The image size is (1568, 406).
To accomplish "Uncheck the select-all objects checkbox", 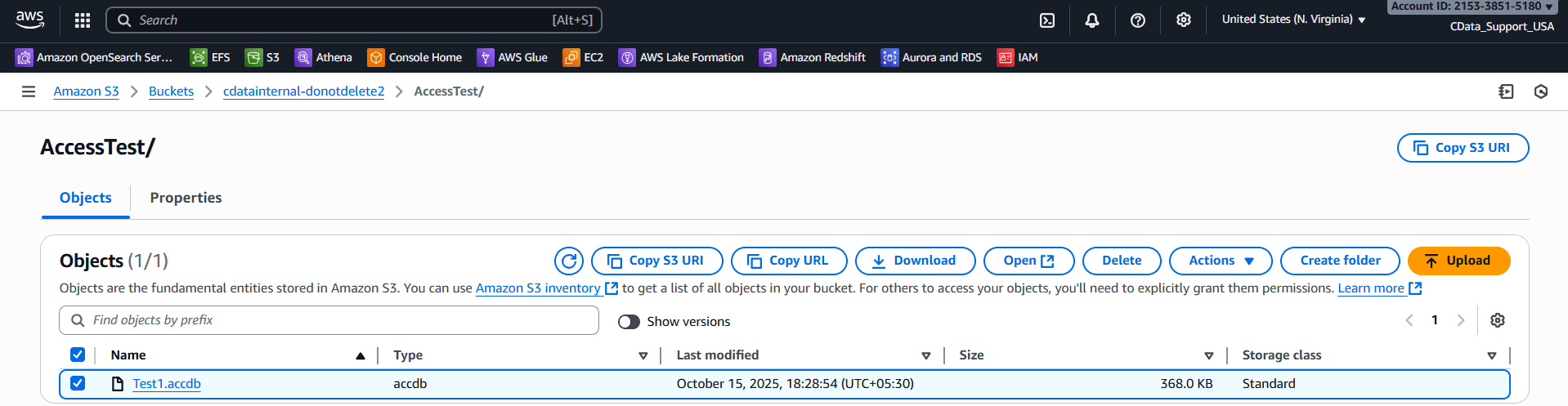I will [x=78, y=355].
